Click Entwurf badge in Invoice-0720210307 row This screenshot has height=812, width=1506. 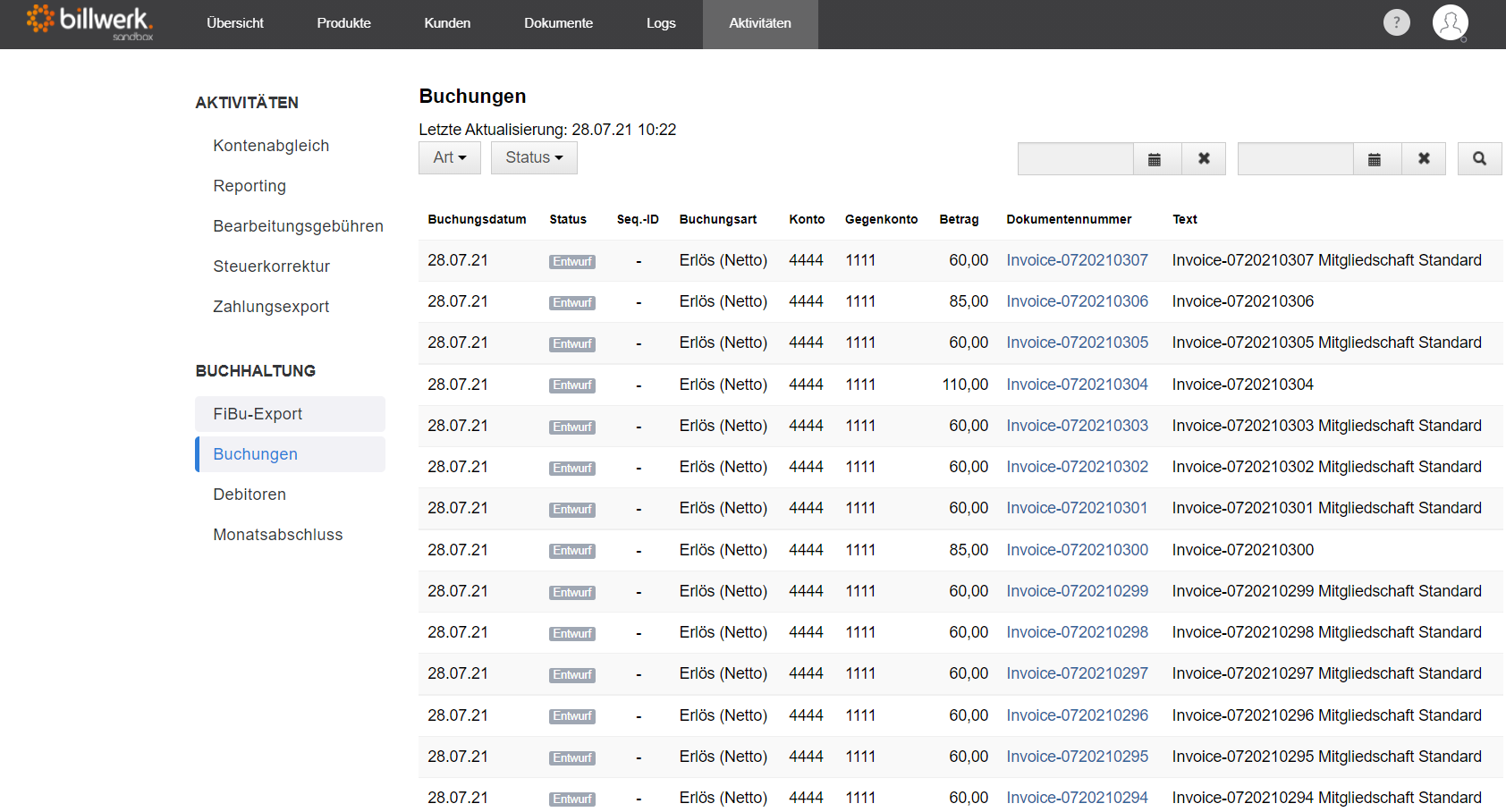click(572, 262)
